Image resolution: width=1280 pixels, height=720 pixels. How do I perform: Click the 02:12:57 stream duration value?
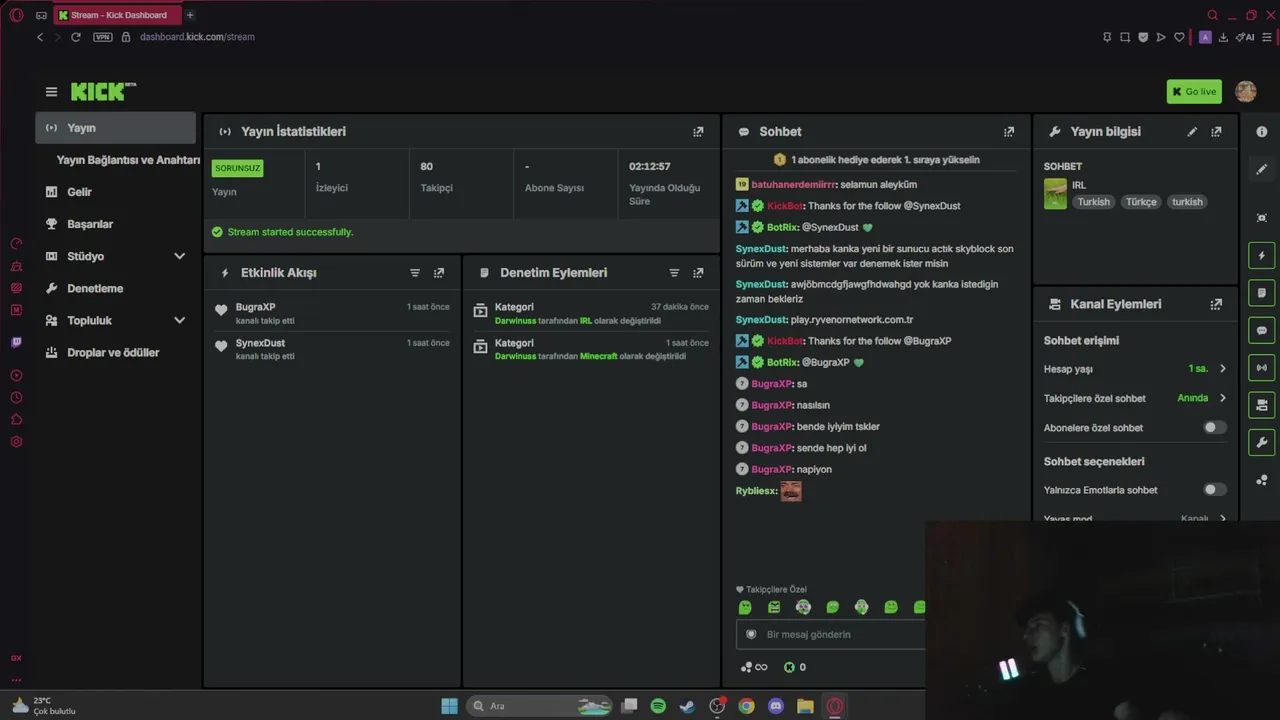pyautogui.click(x=650, y=166)
